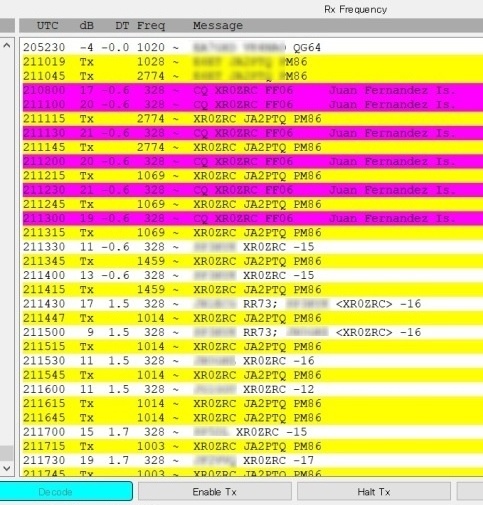Click the scrollbar thumb near the bottom
Image resolution: width=483 pixels, height=505 pixels.
(x=7, y=453)
